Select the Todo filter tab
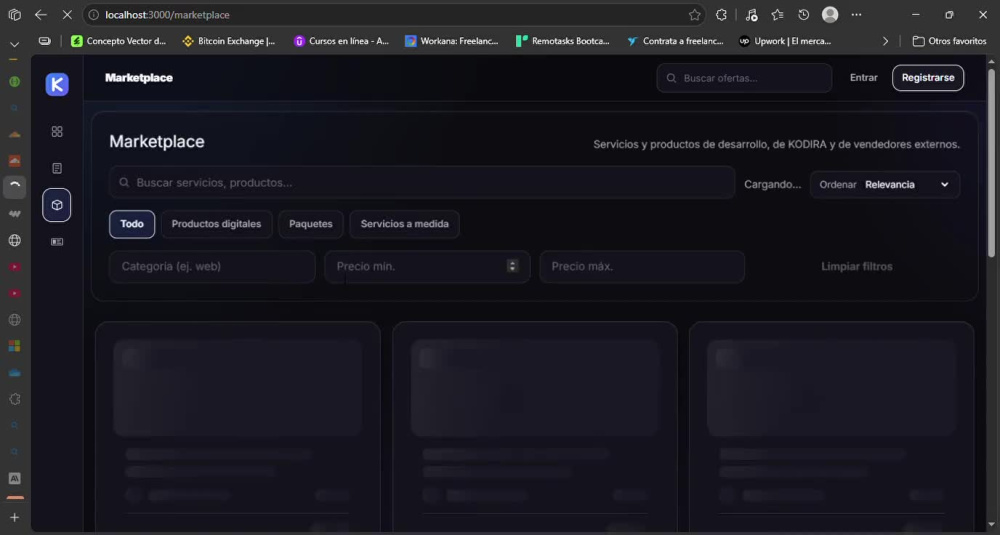Screen dimensions: 1000x535 (132, 224)
